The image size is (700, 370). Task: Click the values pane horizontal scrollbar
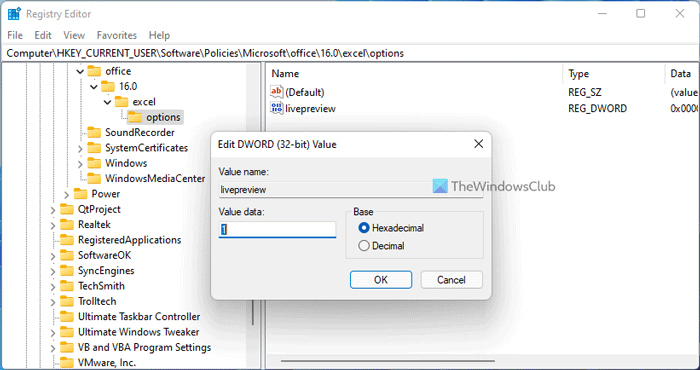(387, 361)
